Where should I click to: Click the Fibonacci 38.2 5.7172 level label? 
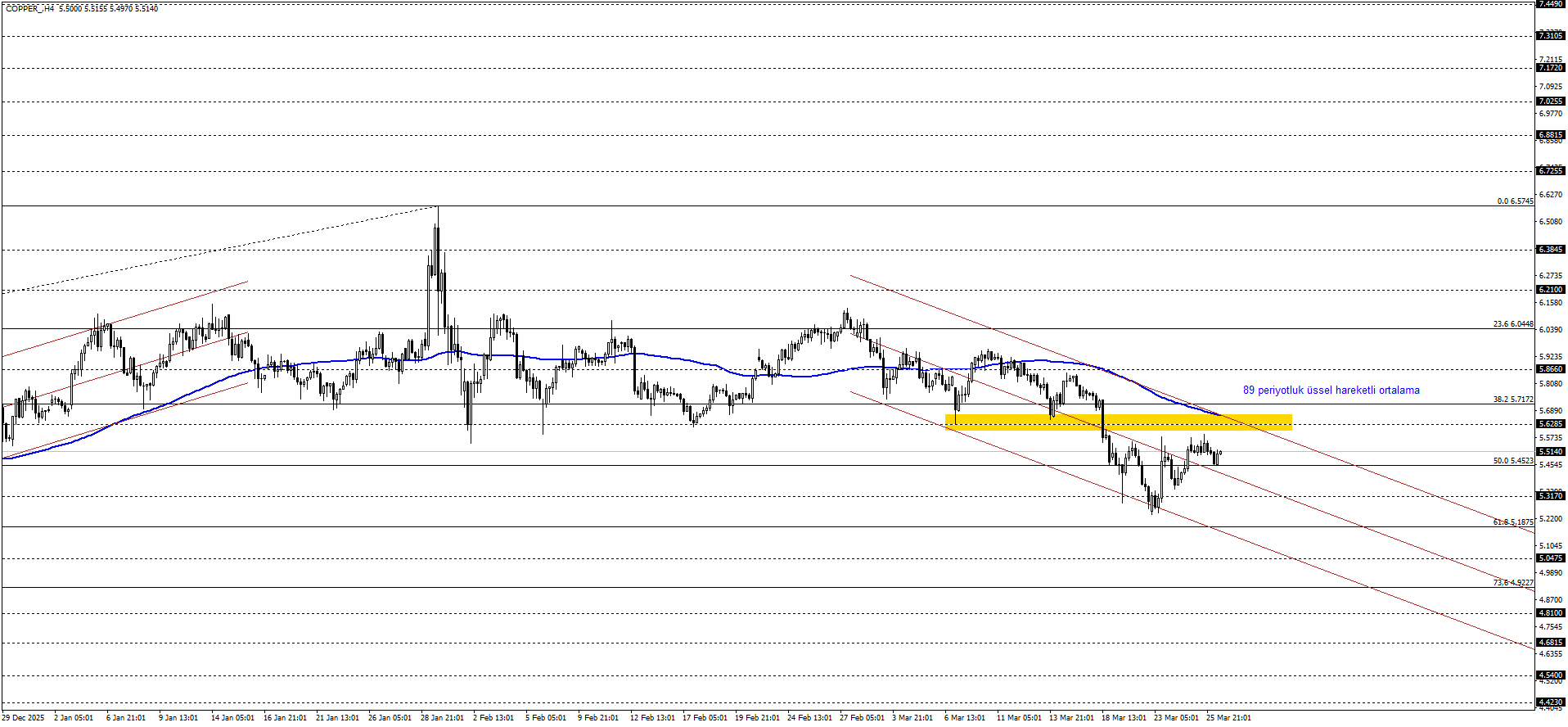(1512, 400)
